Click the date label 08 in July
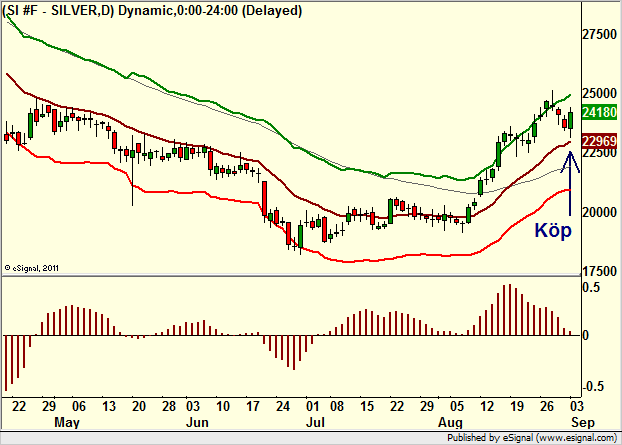Viewport: 622px width, 445px height. [337, 406]
